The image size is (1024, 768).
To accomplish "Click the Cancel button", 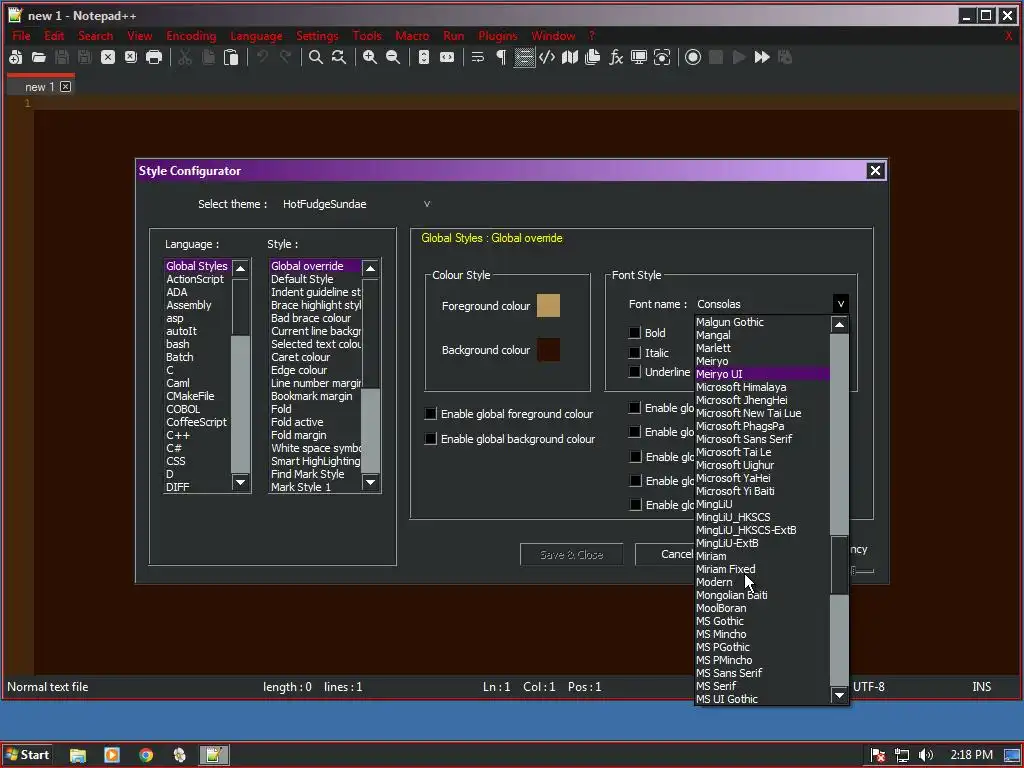I will tap(665, 554).
